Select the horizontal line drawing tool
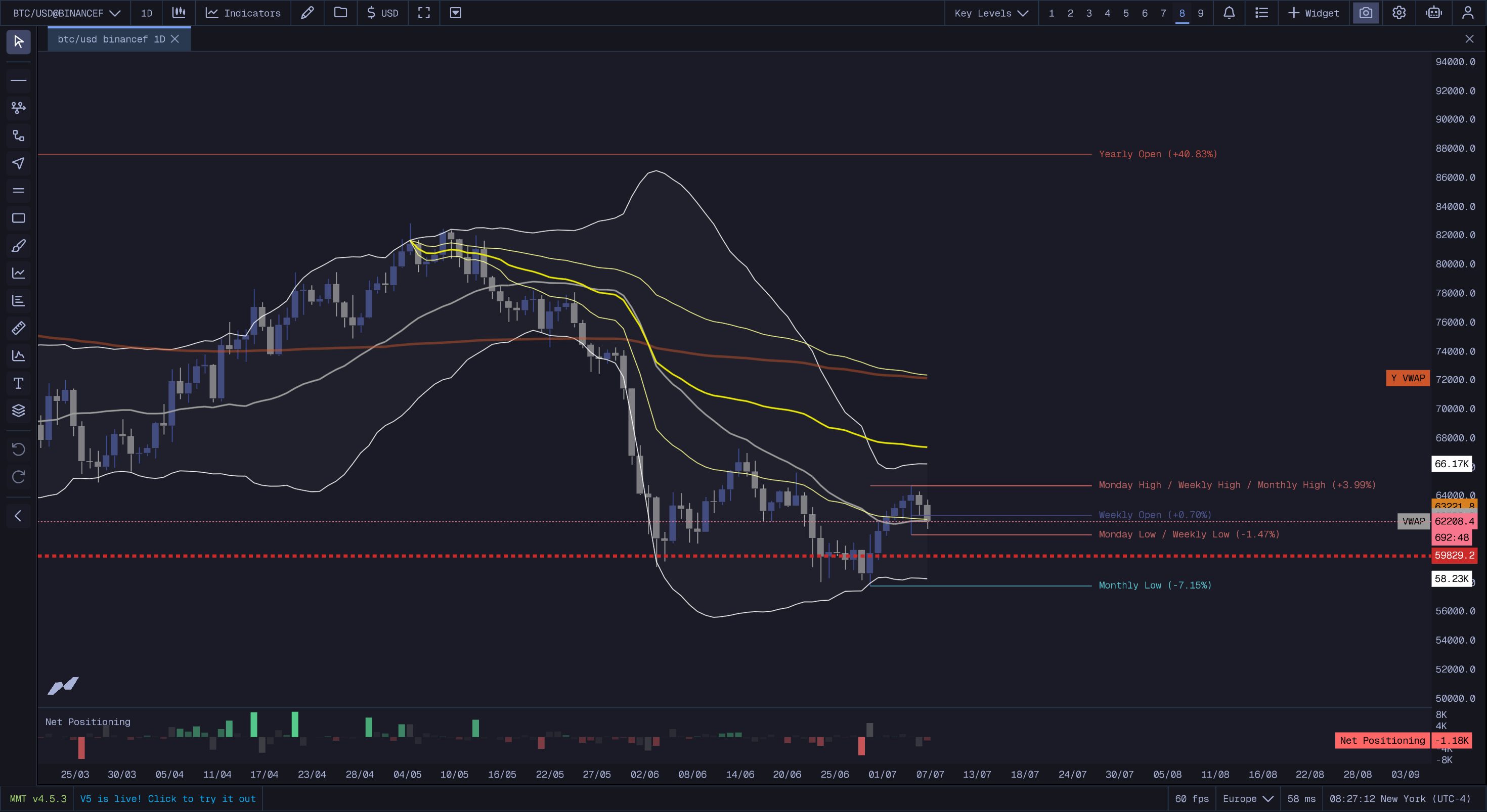 (x=19, y=80)
